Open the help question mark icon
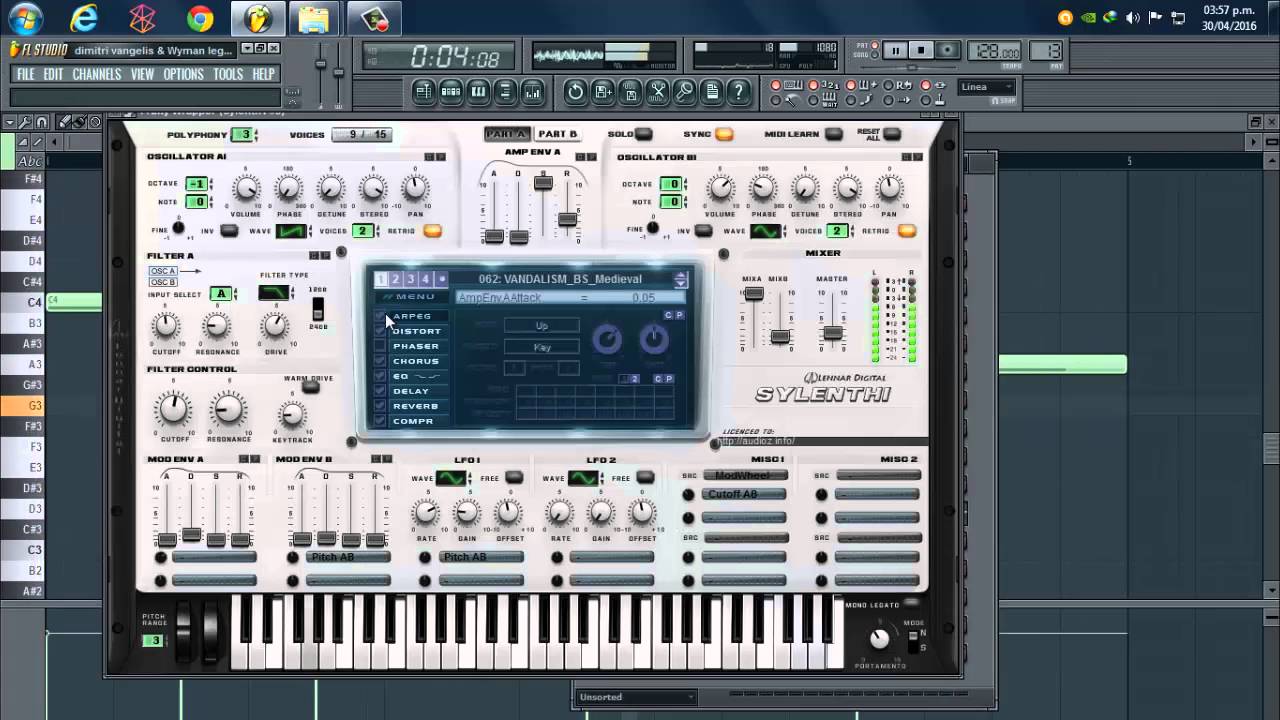 tap(738, 92)
